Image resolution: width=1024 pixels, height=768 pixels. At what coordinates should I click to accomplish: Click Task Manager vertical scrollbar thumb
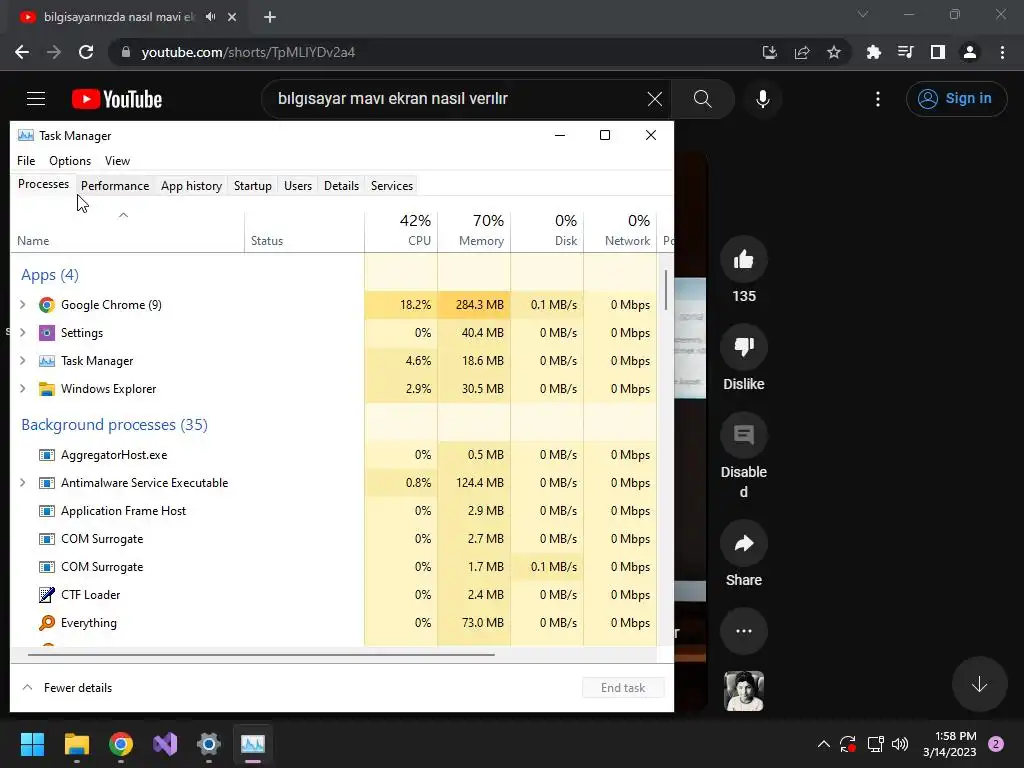point(665,291)
